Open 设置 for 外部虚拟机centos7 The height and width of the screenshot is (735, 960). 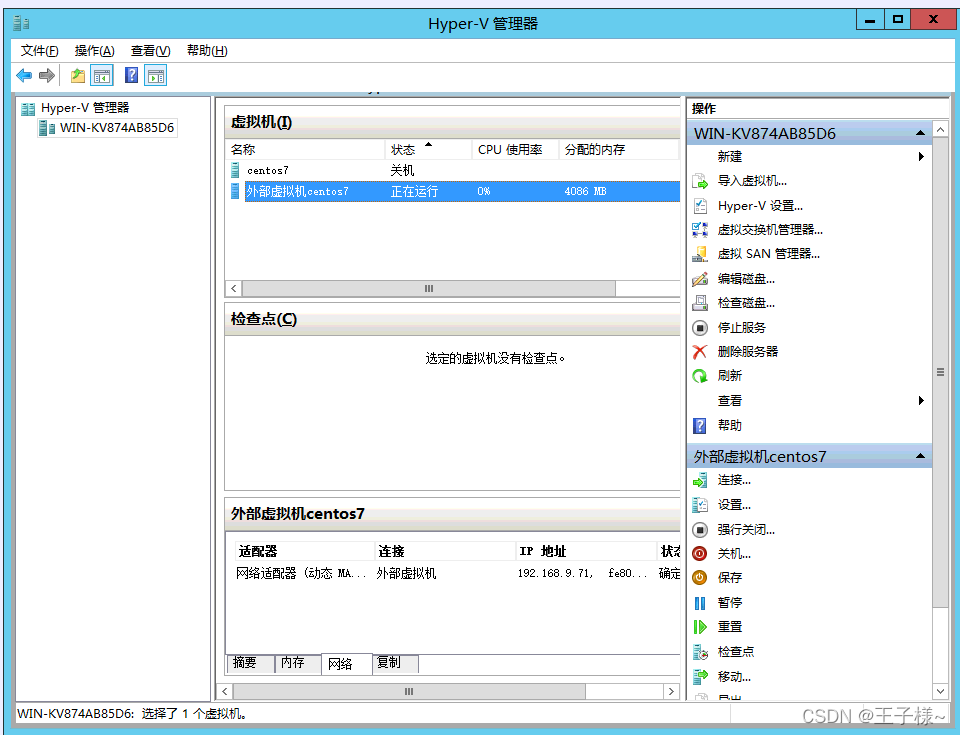tap(733, 505)
